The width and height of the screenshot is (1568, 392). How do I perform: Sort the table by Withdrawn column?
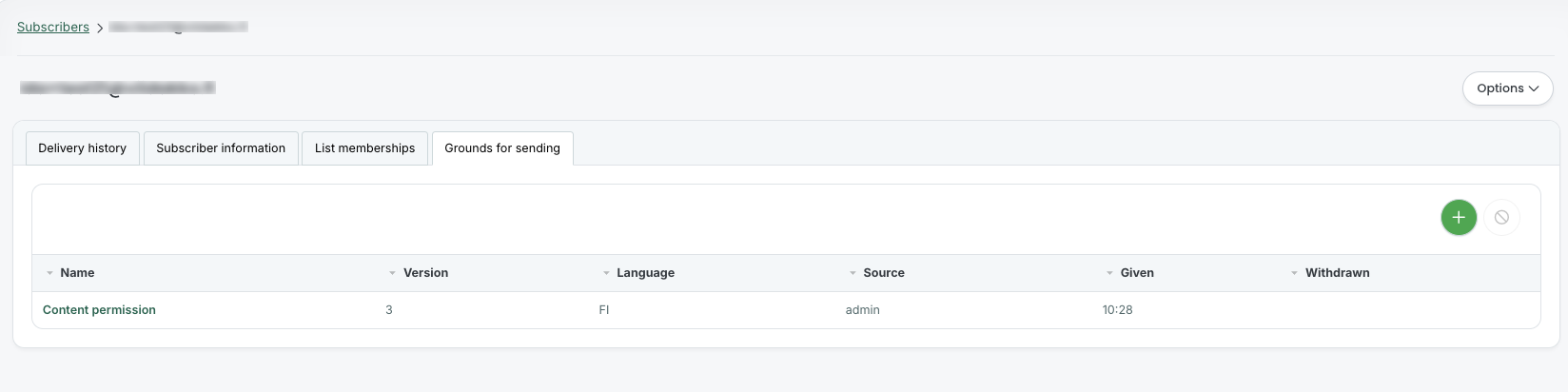point(1337,273)
